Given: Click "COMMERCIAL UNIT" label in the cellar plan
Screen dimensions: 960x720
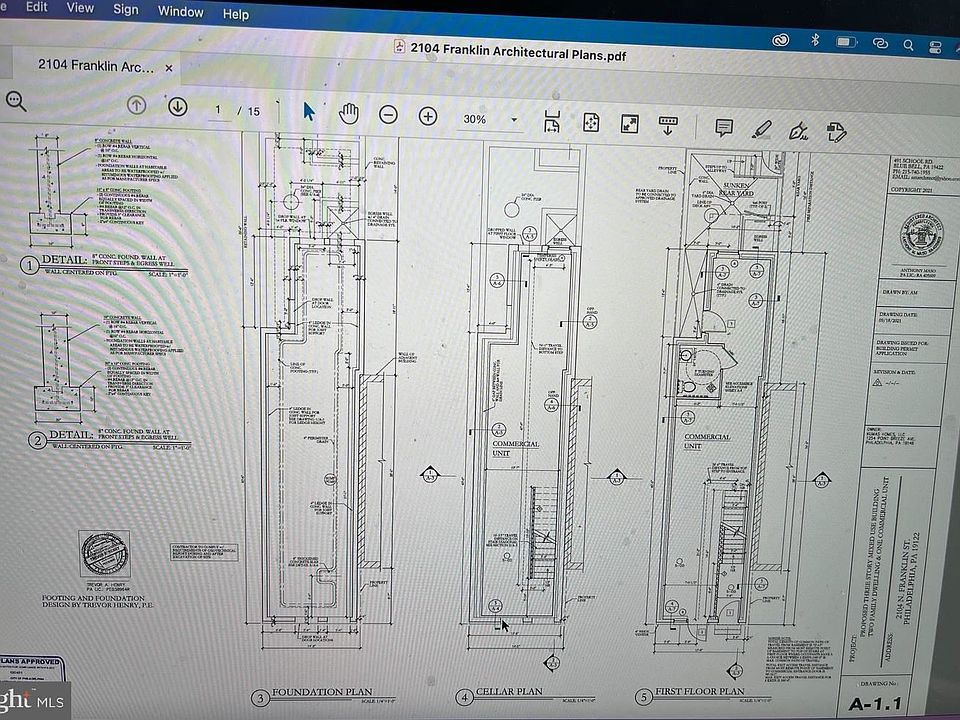Looking at the screenshot, I should [516, 448].
